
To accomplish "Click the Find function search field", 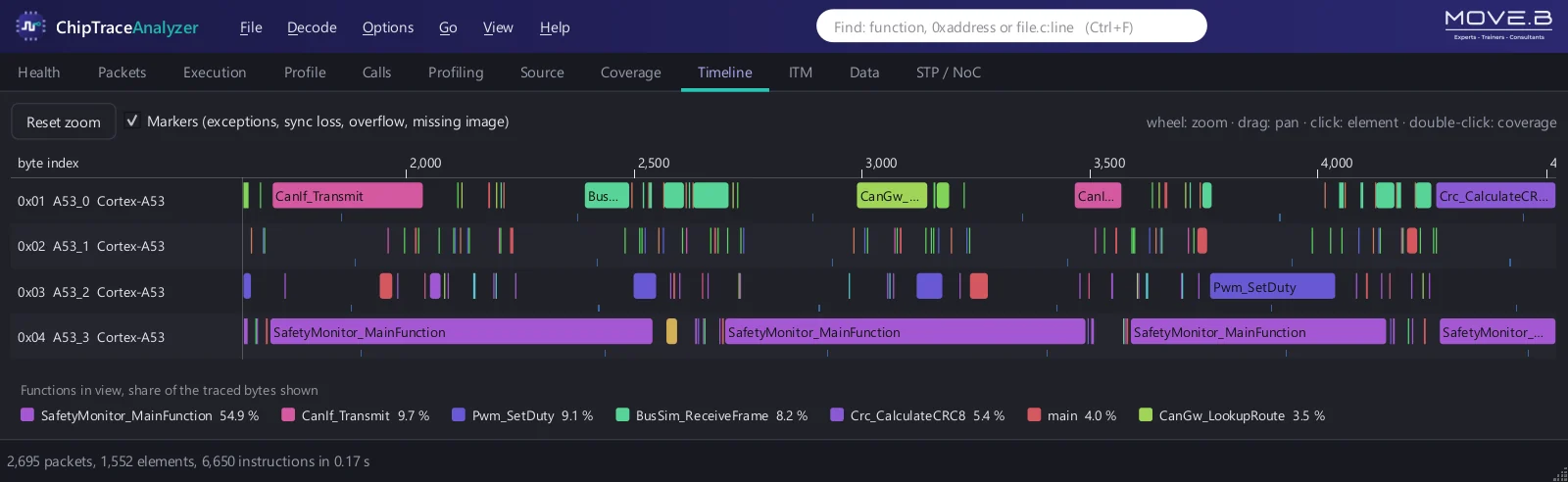I will click(1011, 26).
